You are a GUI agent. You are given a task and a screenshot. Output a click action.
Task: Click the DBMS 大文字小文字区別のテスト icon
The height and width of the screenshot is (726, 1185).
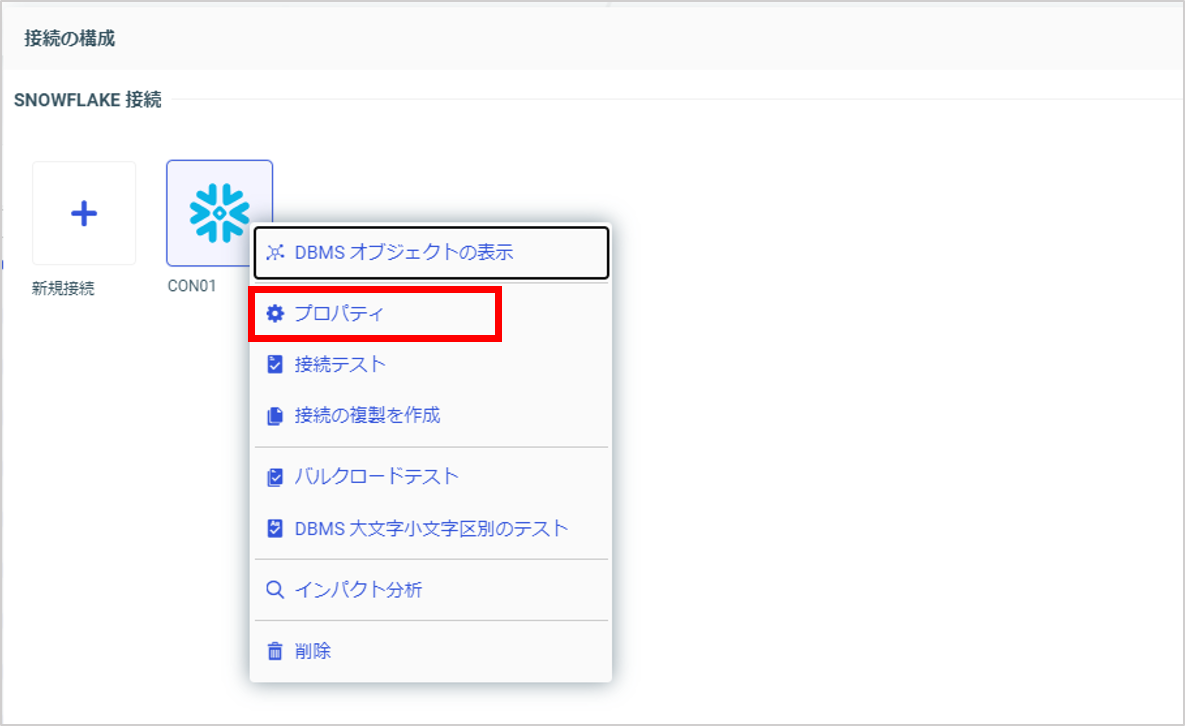tap(275, 528)
